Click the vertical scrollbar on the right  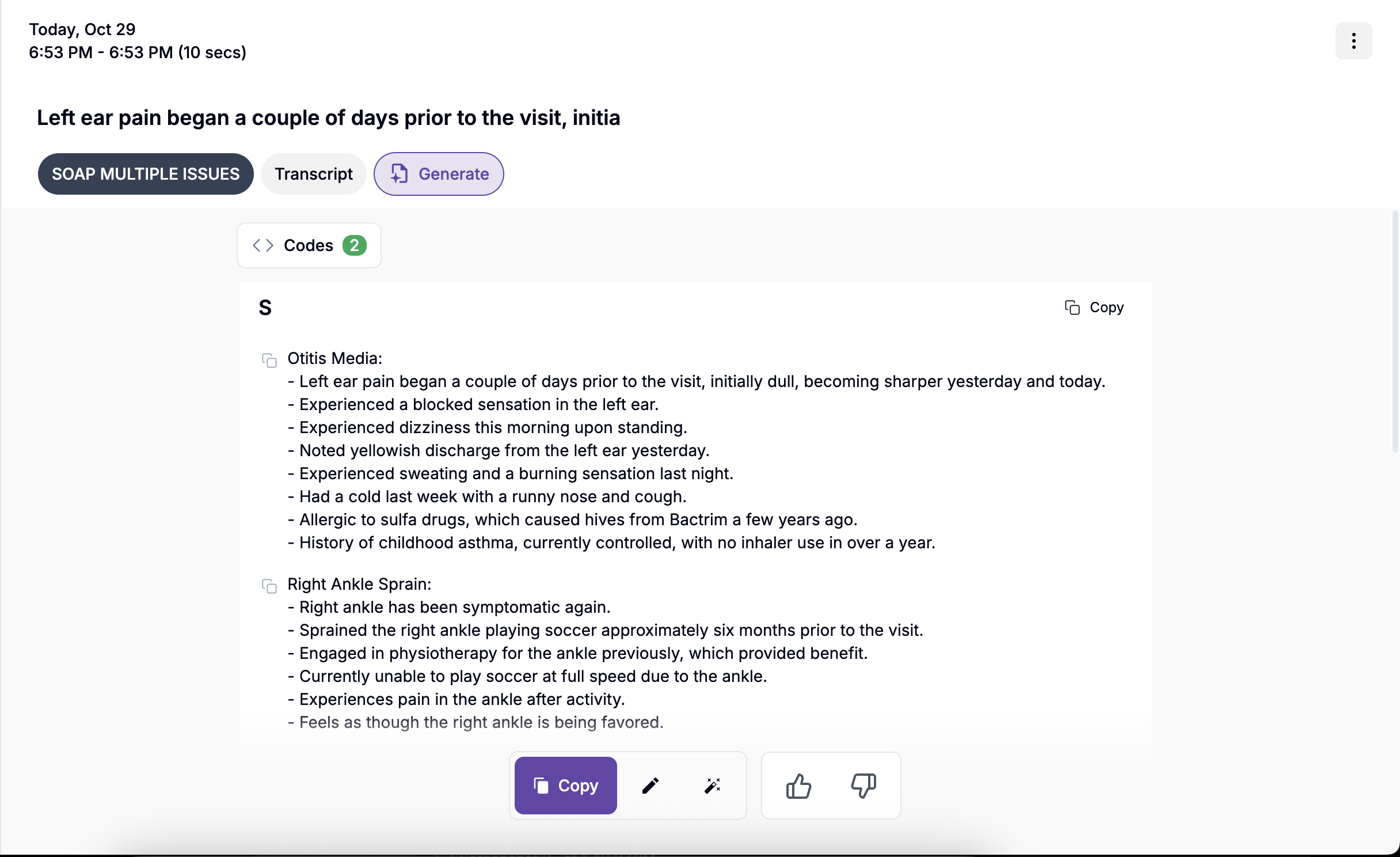(x=1395, y=332)
